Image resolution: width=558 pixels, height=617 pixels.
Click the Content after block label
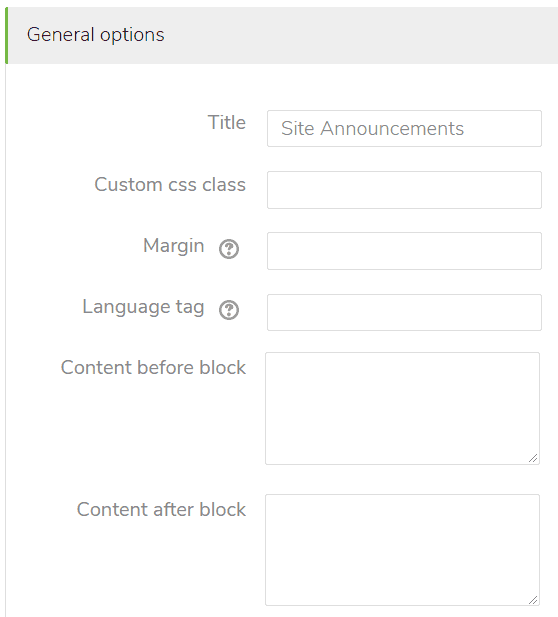pos(161,510)
